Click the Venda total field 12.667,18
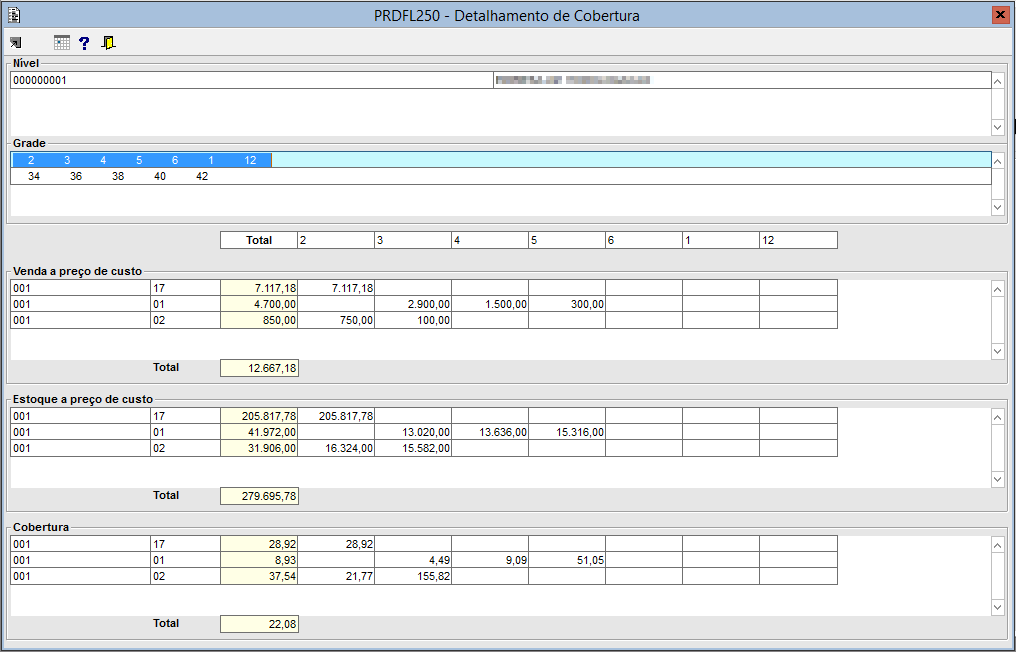This screenshot has height=652, width=1016. pos(259,368)
